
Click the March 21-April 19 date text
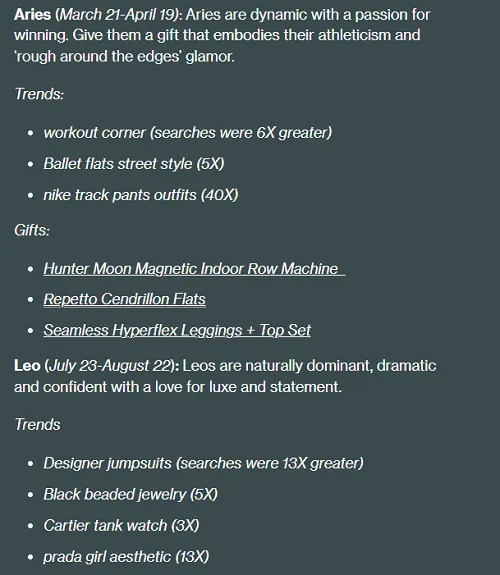pyautogui.click(x=118, y=15)
